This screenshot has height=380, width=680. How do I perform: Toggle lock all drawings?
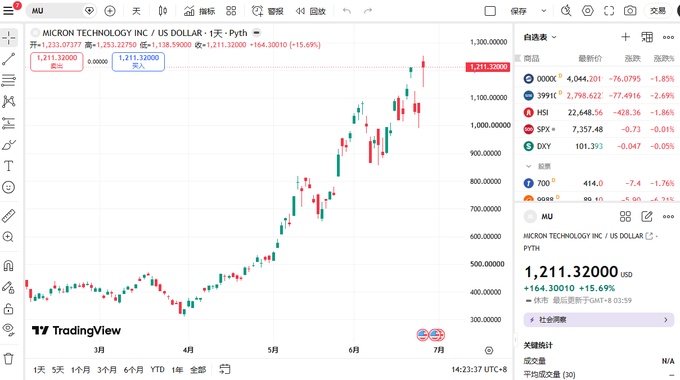[x=9, y=308]
